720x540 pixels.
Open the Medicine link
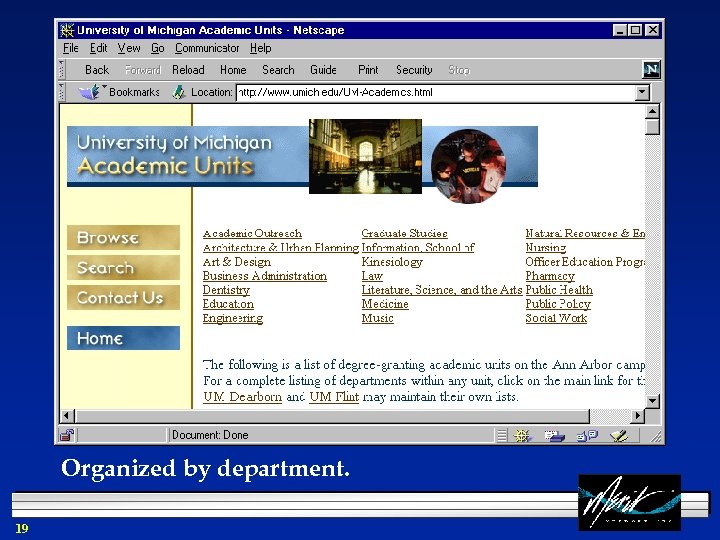pos(385,304)
